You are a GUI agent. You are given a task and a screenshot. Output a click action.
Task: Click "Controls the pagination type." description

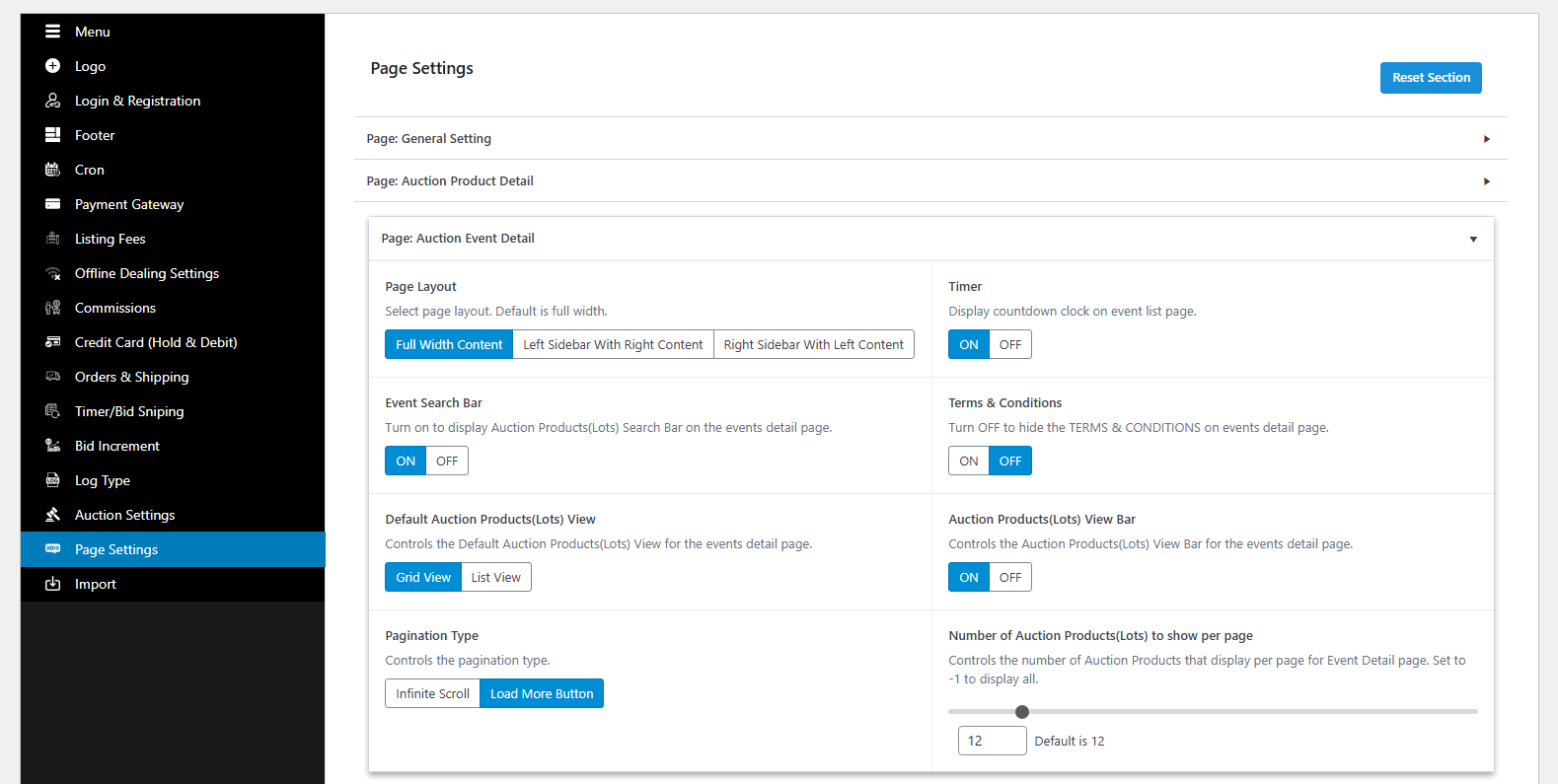[x=468, y=661]
